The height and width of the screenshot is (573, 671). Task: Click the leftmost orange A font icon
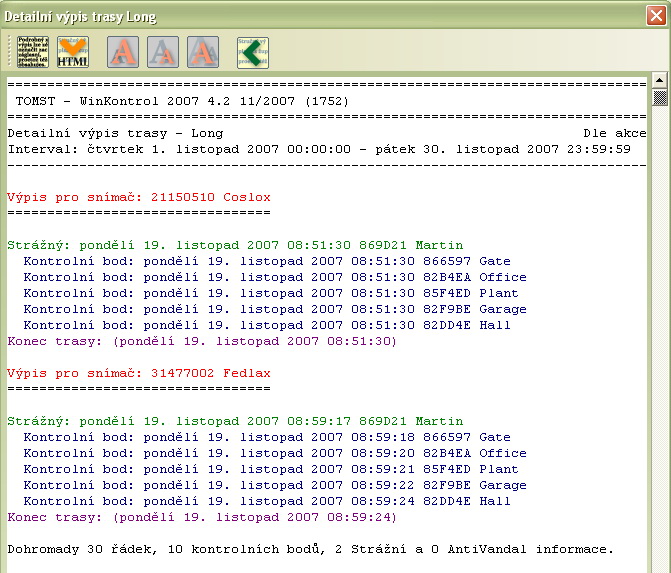[x=122, y=52]
